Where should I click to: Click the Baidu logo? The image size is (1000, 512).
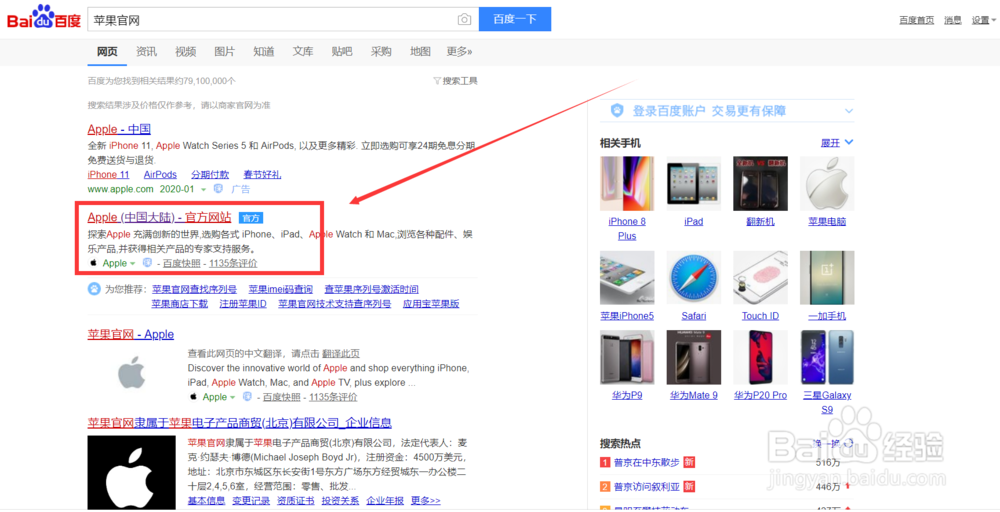(43, 18)
